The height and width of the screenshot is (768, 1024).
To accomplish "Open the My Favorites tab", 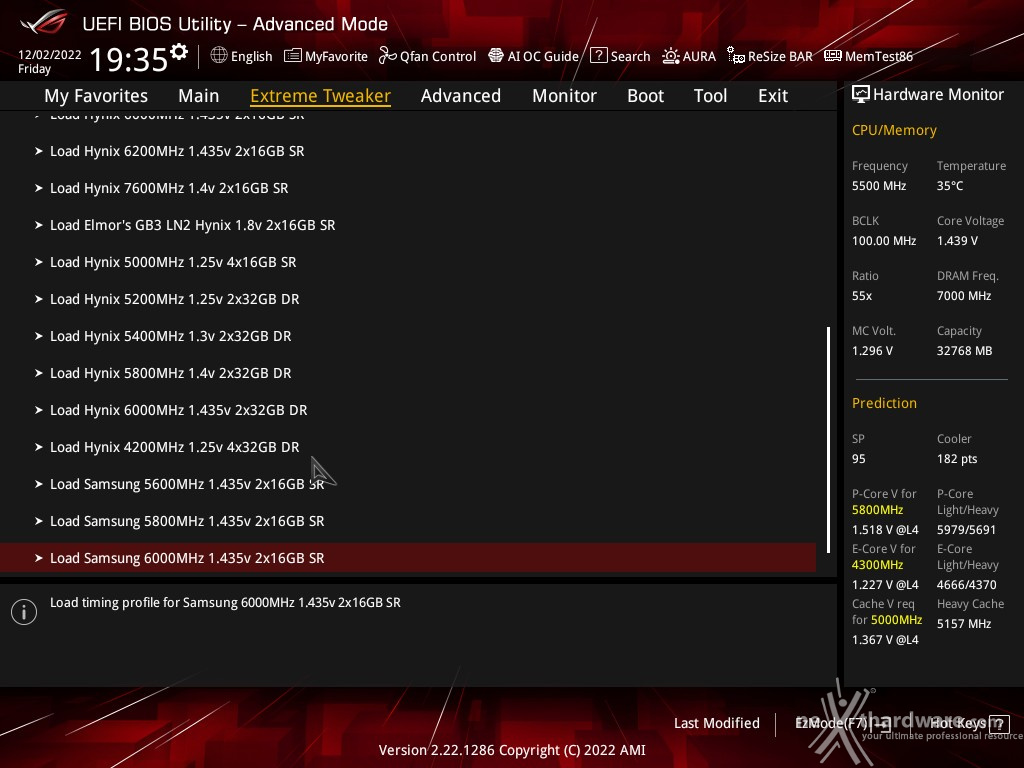I will pos(96,96).
